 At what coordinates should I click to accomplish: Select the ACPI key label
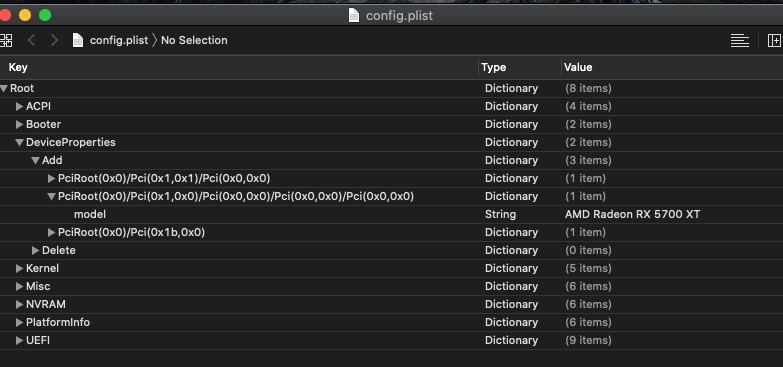38,106
